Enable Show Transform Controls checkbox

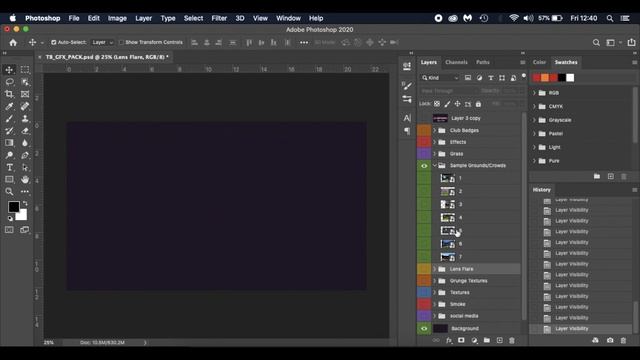pos(121,42)
